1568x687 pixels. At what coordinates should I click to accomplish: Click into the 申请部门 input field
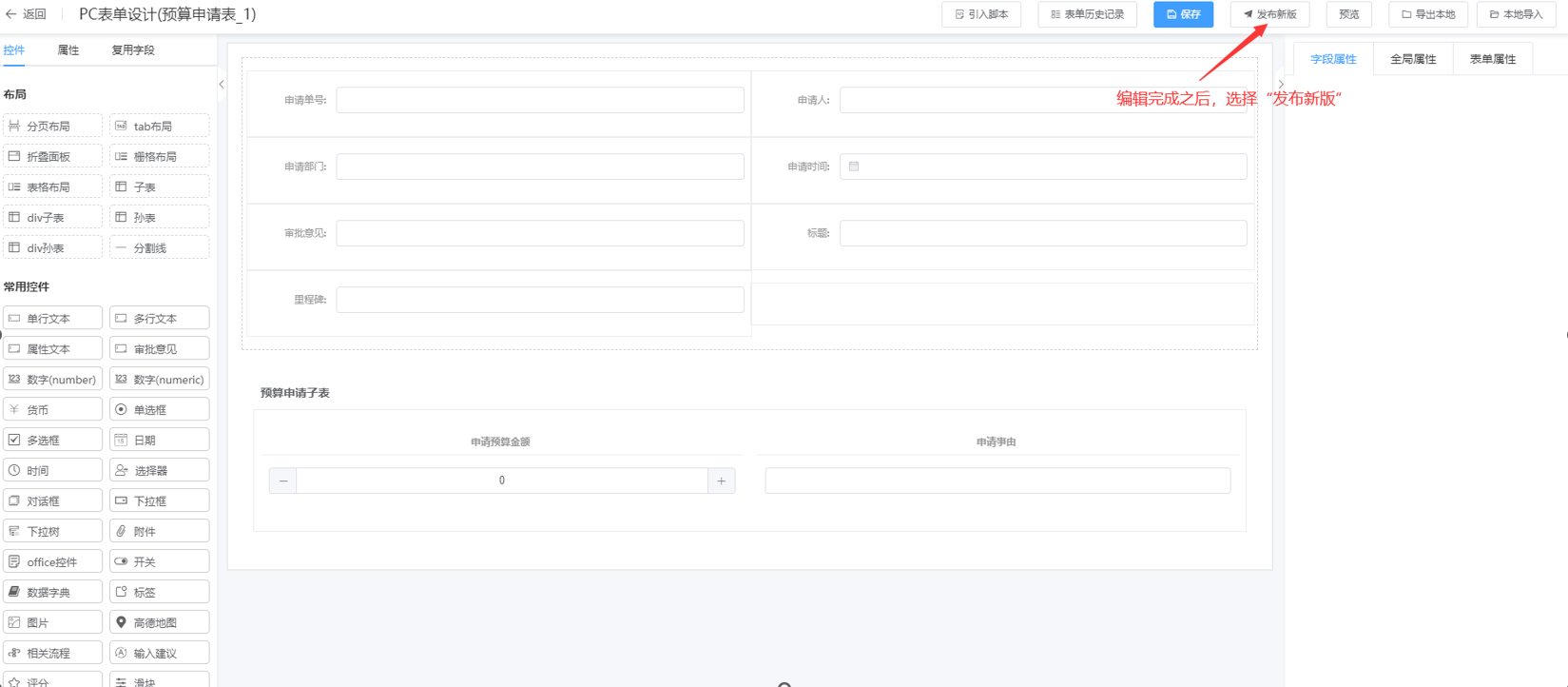click(540, 167)
